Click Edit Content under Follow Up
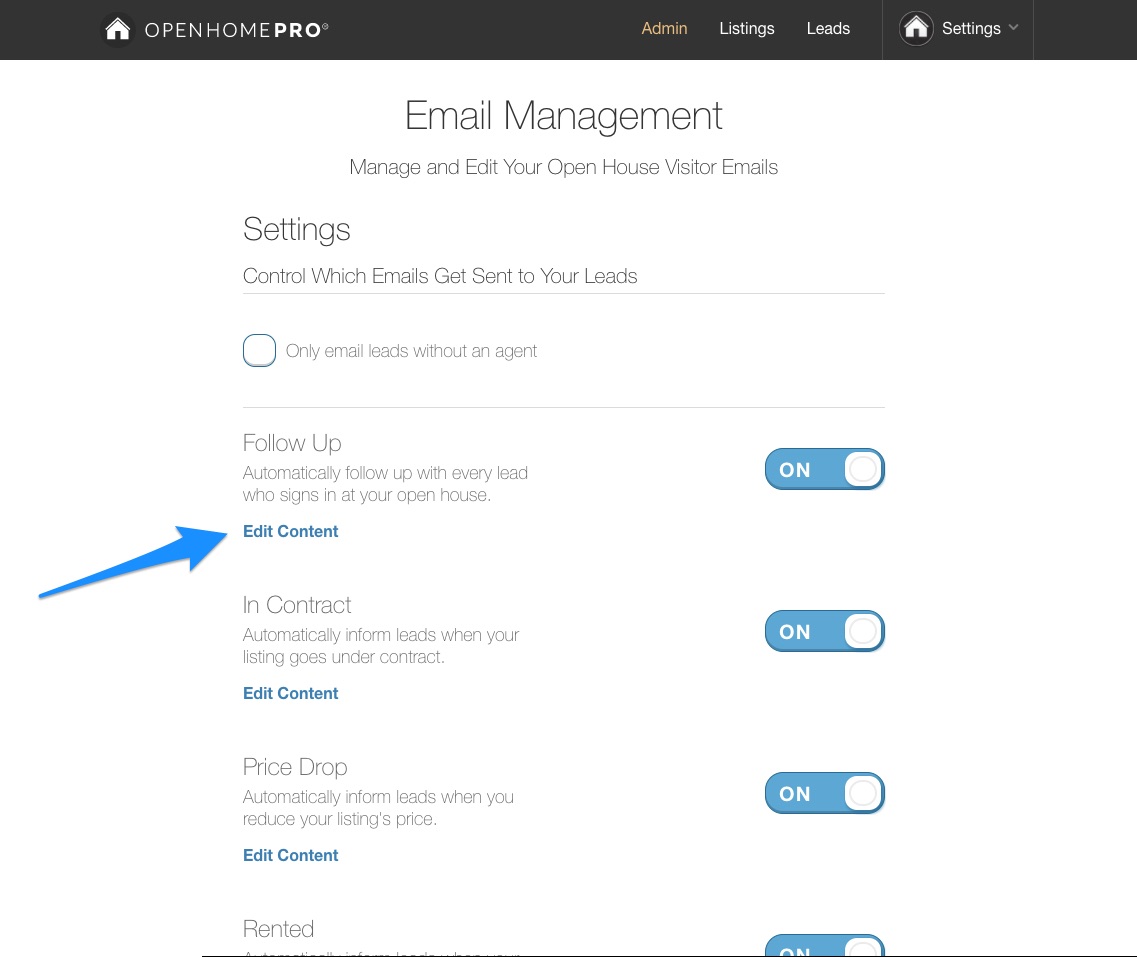The height and width of the screenshot is (957, 1137). [291, 531]
